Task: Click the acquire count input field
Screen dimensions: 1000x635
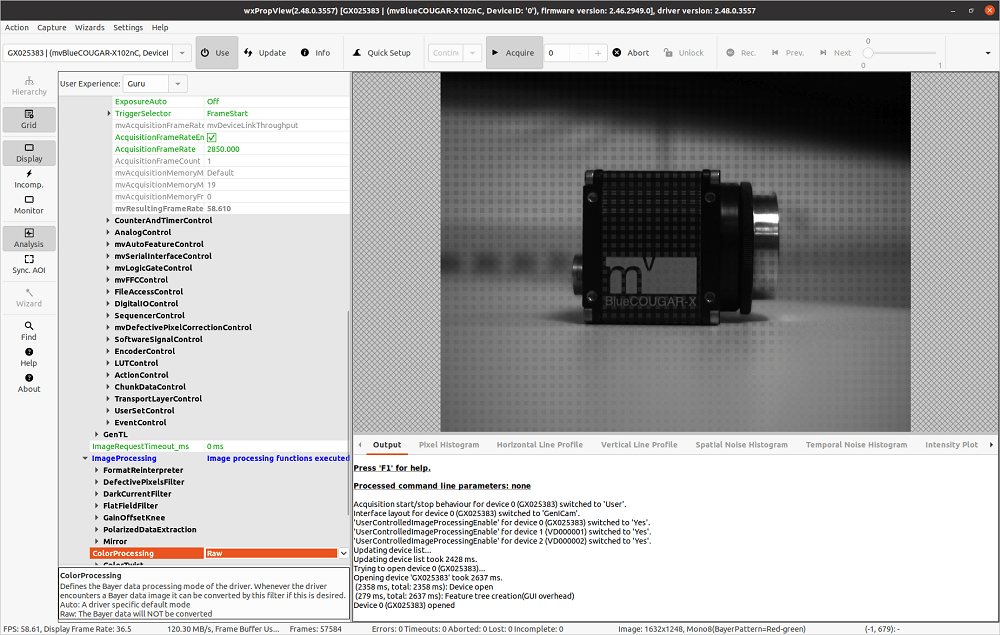Action: [557, 53]
